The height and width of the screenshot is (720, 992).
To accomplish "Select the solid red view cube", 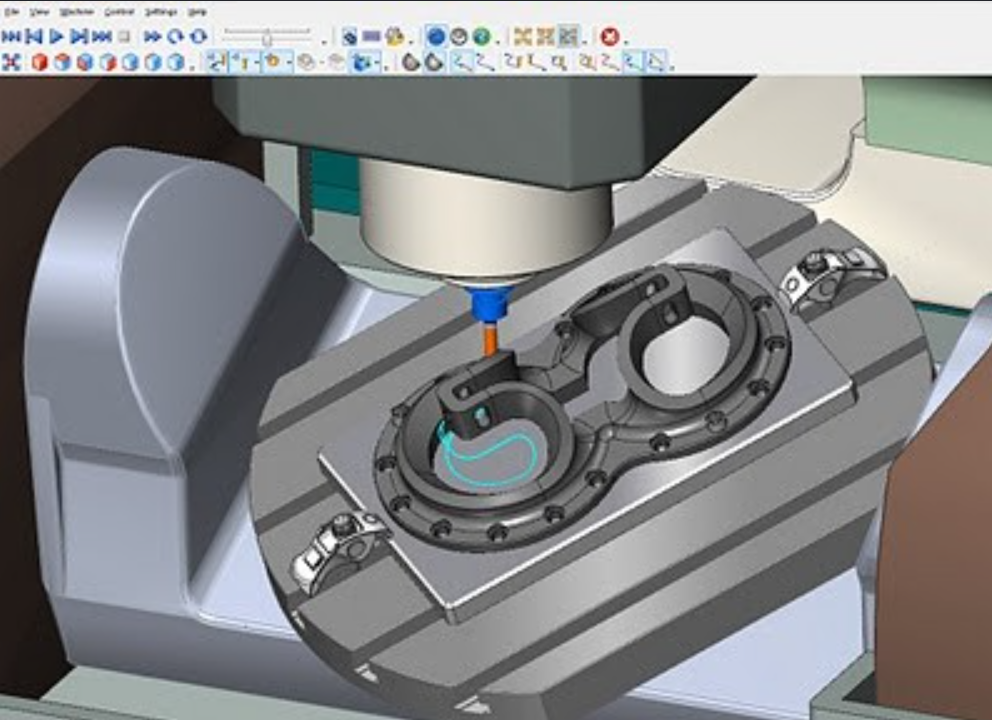I will tap(39, 62).
